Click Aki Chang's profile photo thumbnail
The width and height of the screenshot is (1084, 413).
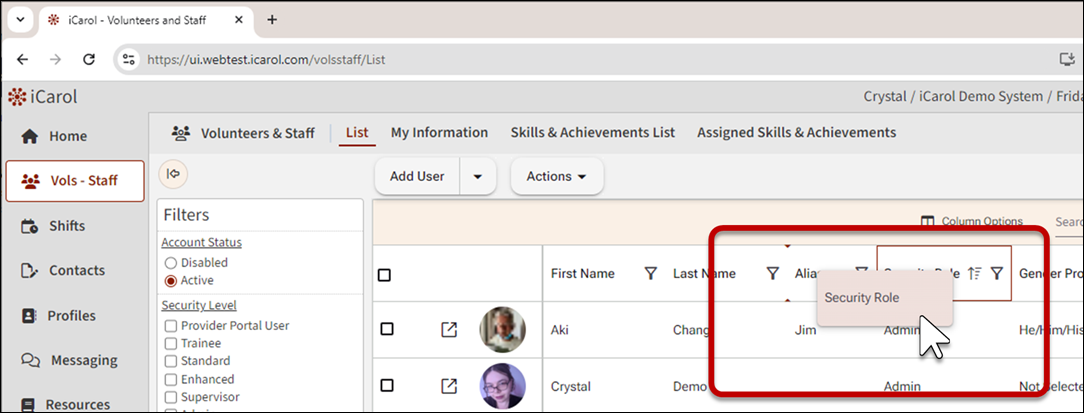coord(501,330)
